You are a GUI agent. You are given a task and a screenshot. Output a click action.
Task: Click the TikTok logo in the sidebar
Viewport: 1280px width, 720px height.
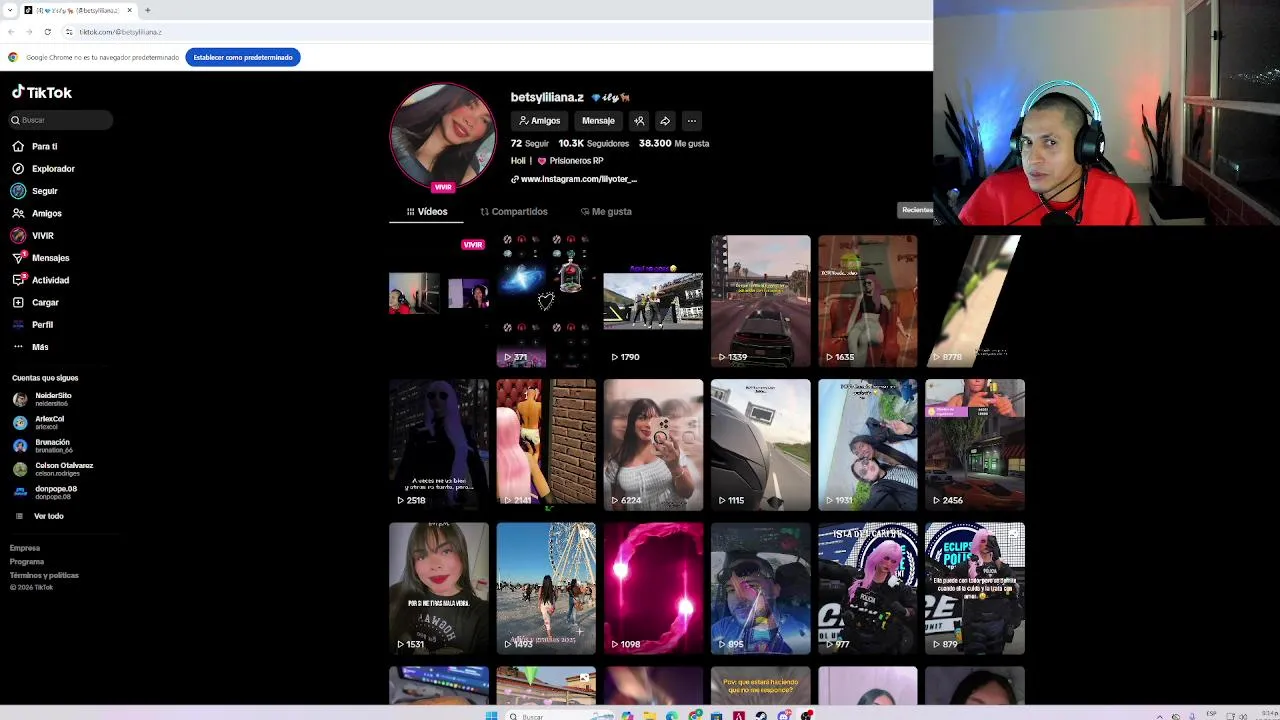42,92
